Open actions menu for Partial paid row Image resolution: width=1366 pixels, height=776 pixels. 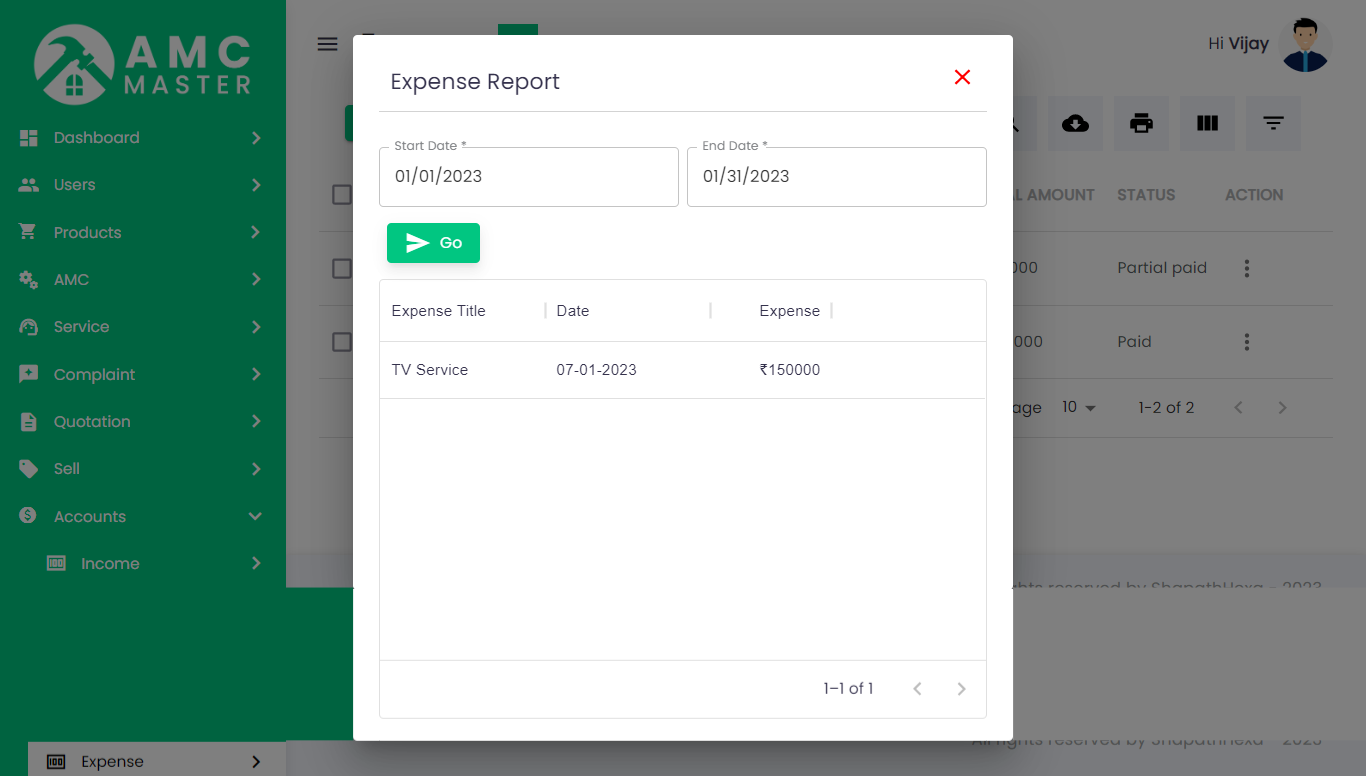click(x=1246, y=268)
